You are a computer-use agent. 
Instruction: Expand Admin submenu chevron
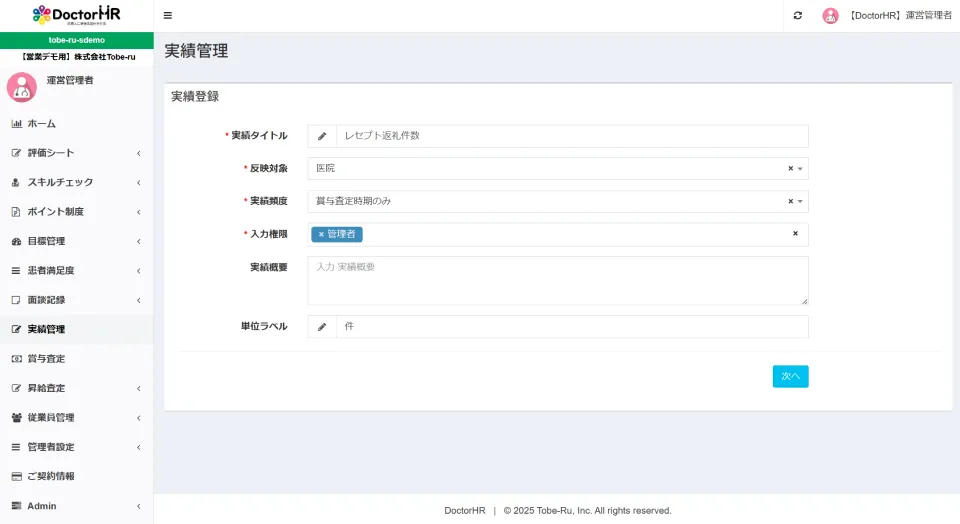139,506
